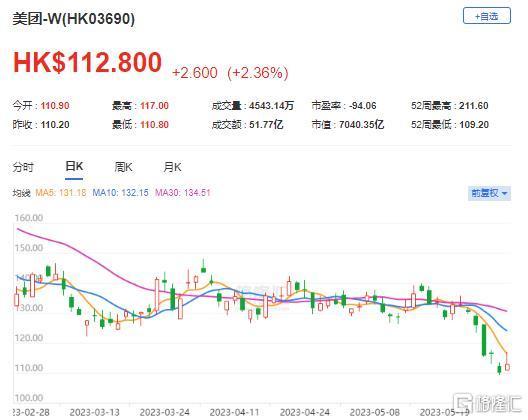Click the 2023-04-24 date axis label
The width and height of the screenshot is (528, 420).
(x=305, y=412)
